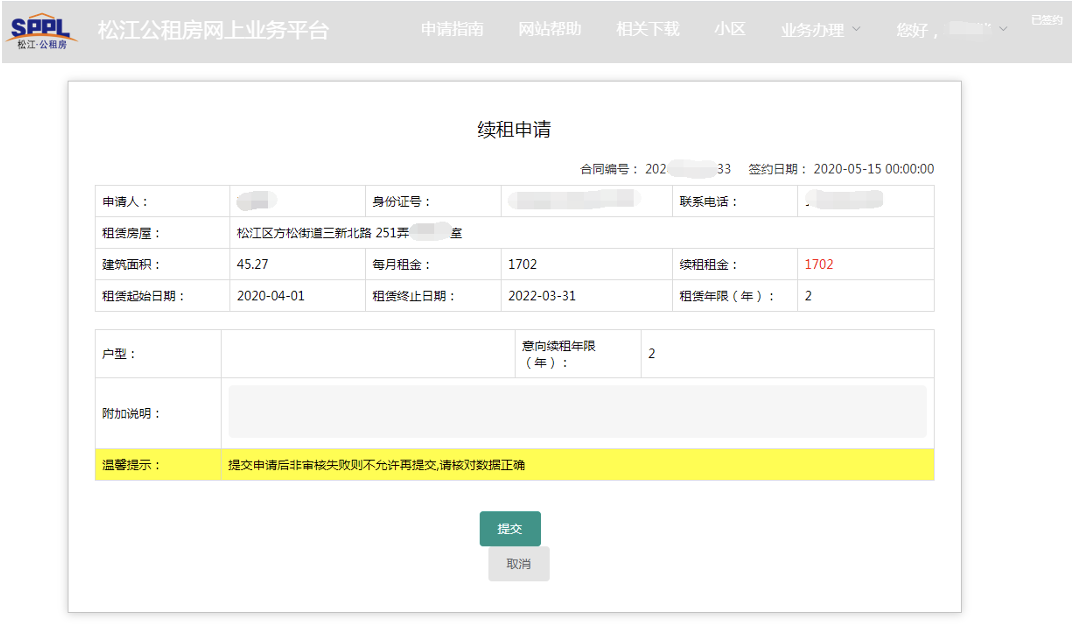The height and width of the screenshot is (624, 1072).
Task: Click the 签约日期 value 2020-05-15
Action: click(x=873, y=169)
